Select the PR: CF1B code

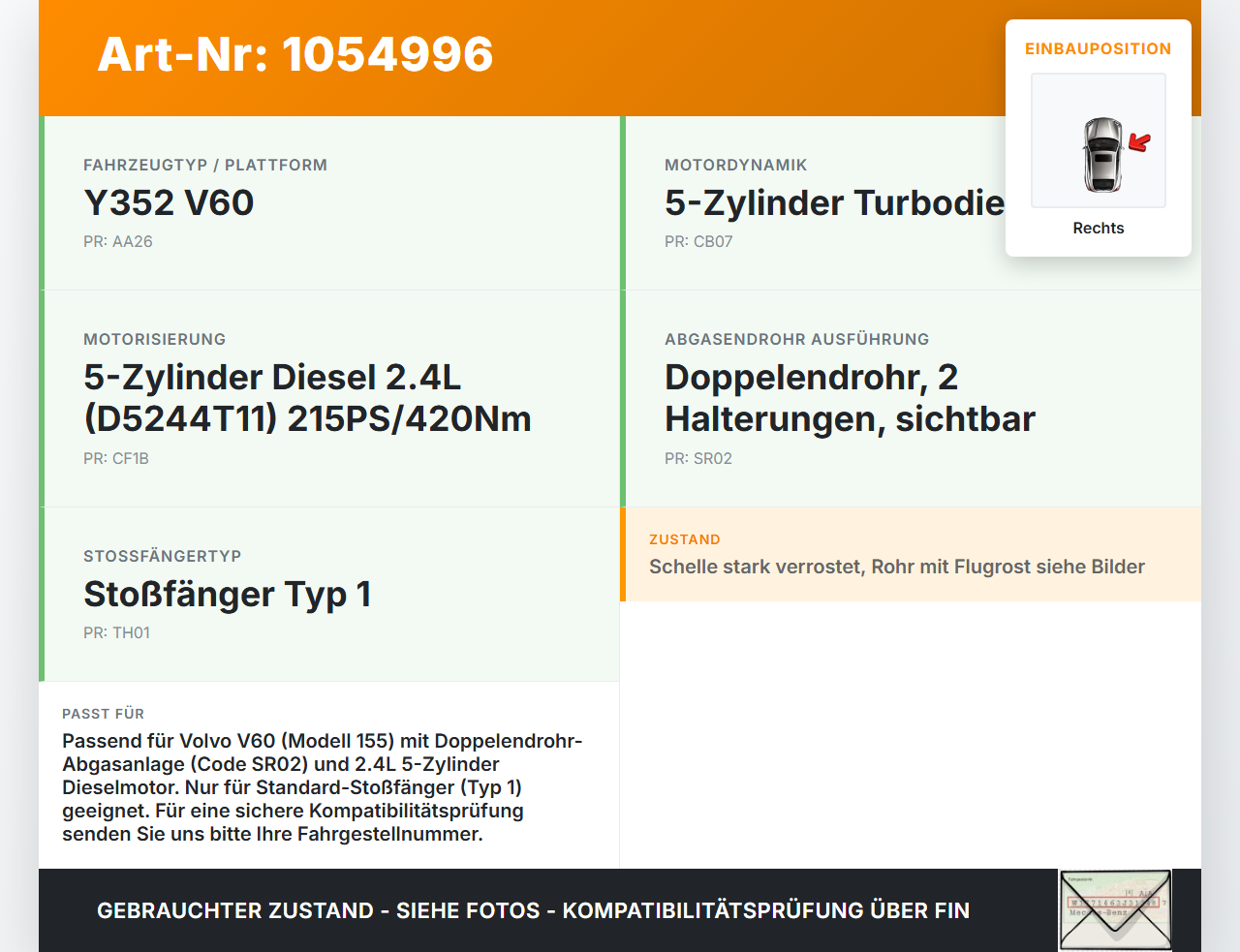pos(116,458)
